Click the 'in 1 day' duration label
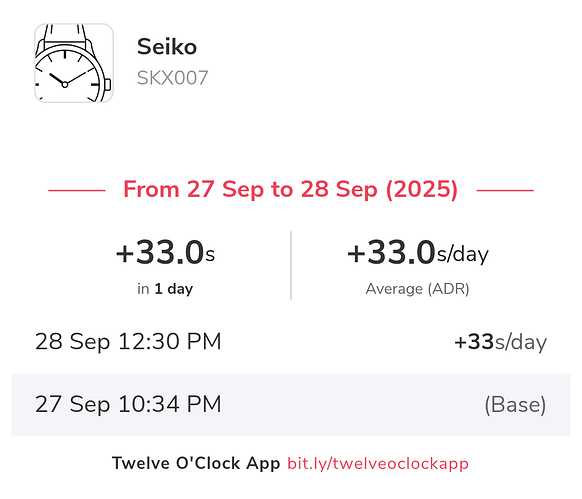582x499 pixels. pyautogui.click(x=165, y=289)
